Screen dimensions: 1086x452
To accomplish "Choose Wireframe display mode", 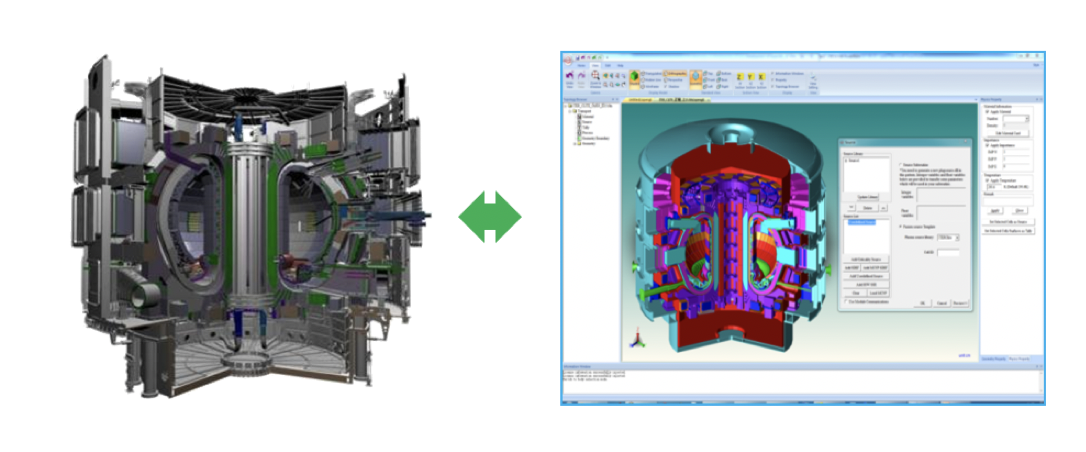I will [650, 87].
